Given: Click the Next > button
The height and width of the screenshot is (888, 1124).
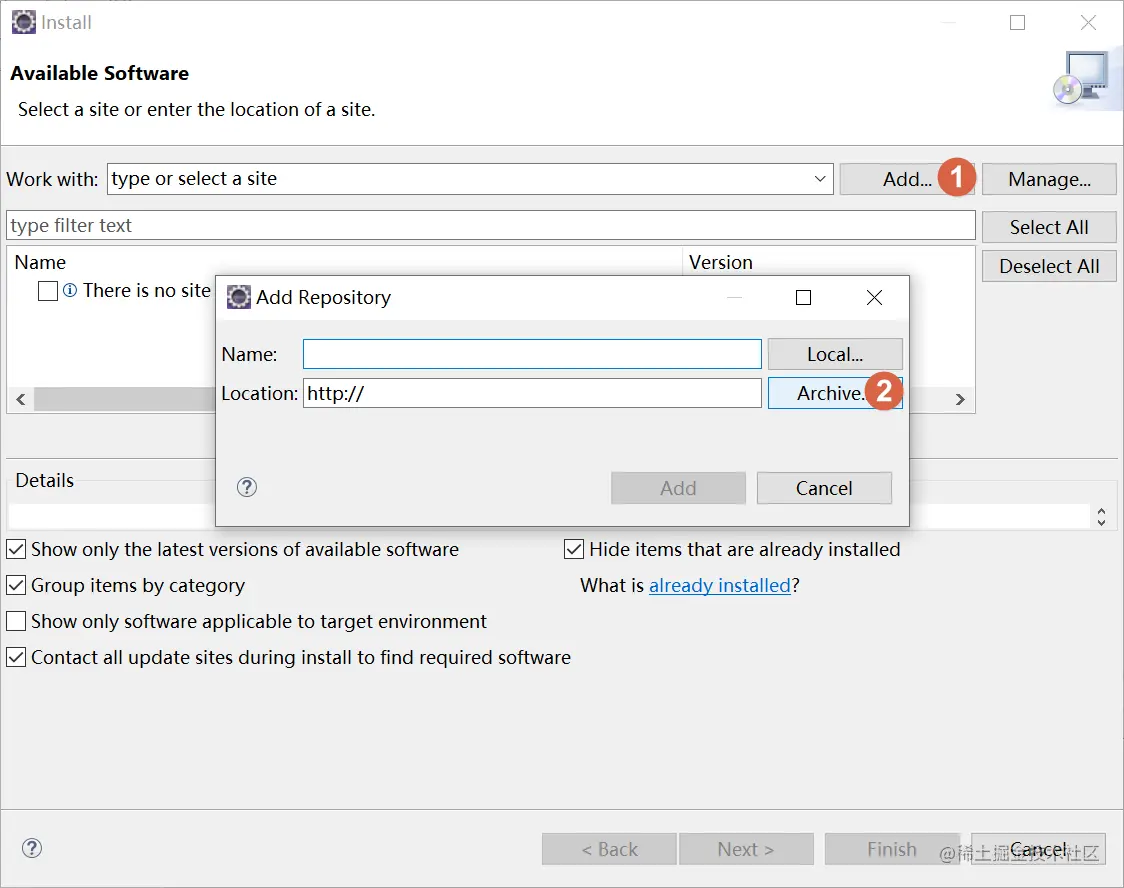Looking at the screenshot, I should tap(746, 849).
